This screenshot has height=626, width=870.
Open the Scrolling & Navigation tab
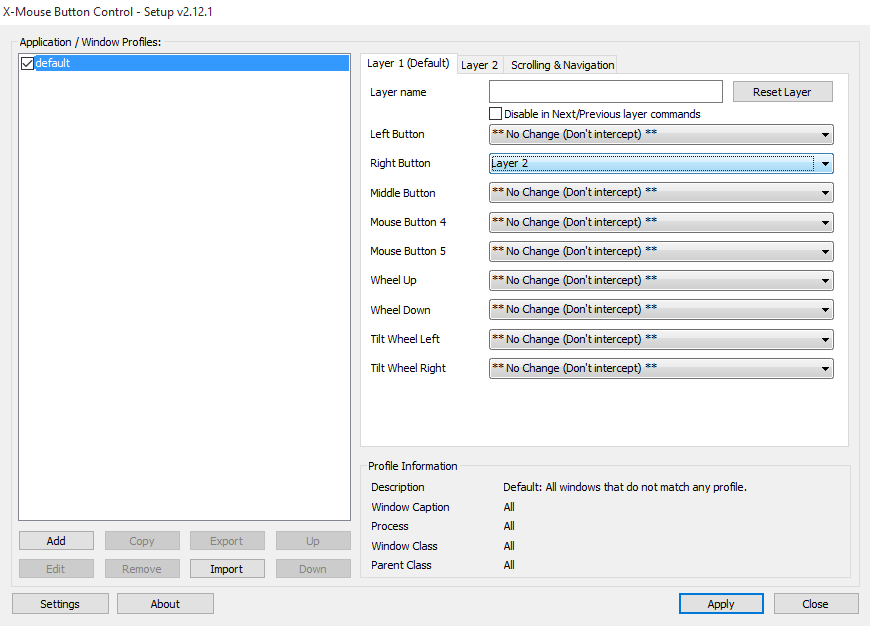tap(562, 65)
